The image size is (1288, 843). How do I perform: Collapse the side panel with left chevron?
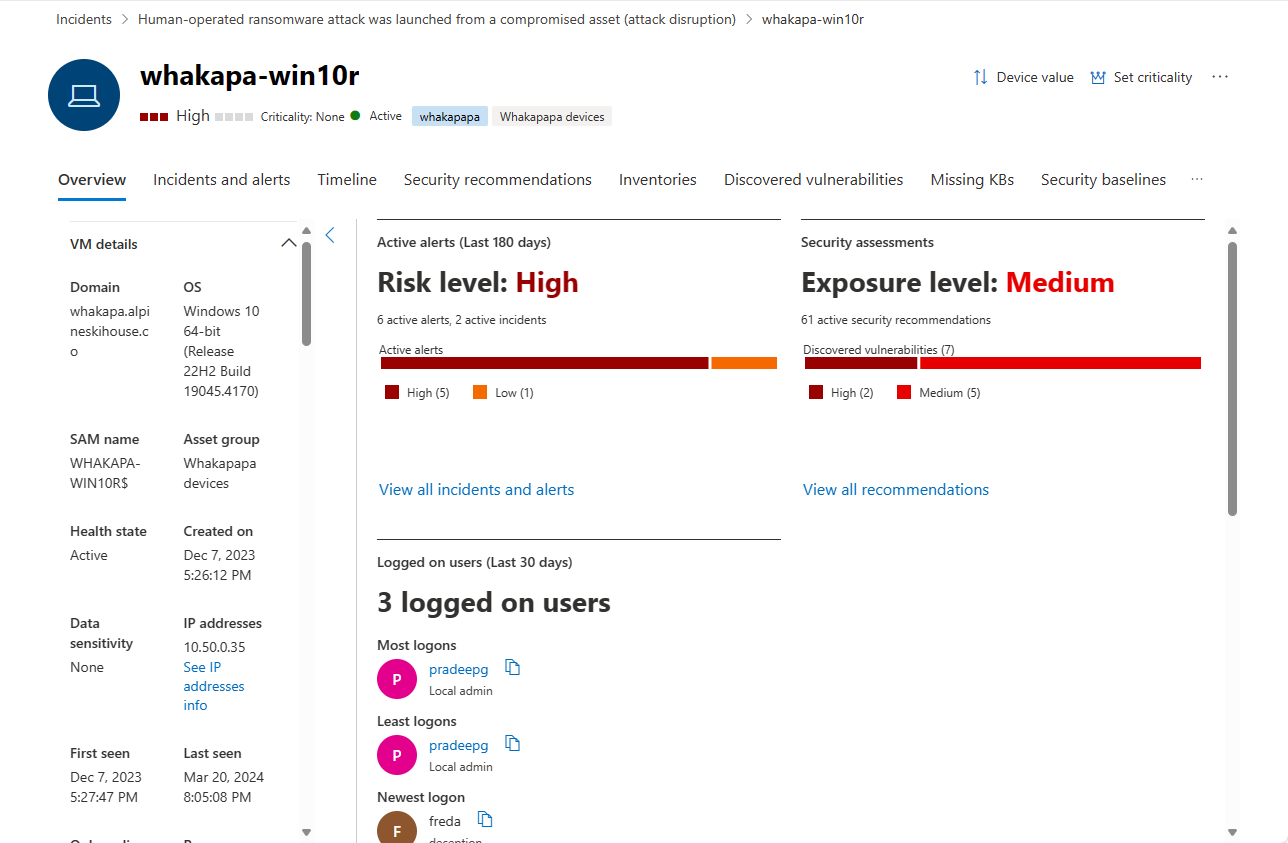(x=330, y=235)
